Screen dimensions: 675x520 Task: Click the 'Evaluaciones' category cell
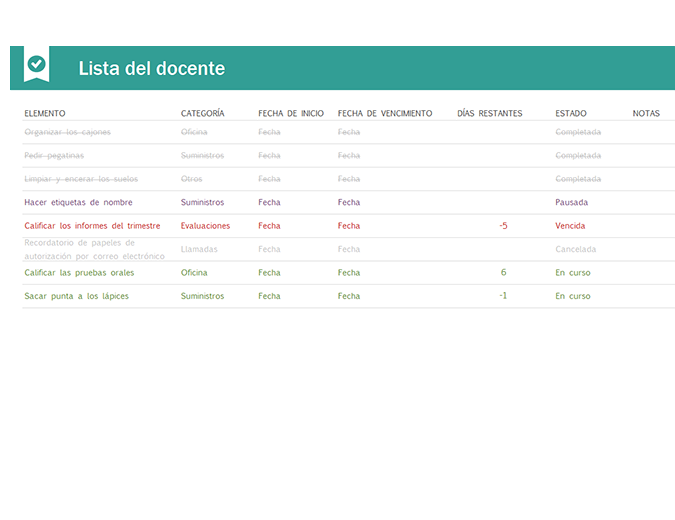click(x=205, y=226)
